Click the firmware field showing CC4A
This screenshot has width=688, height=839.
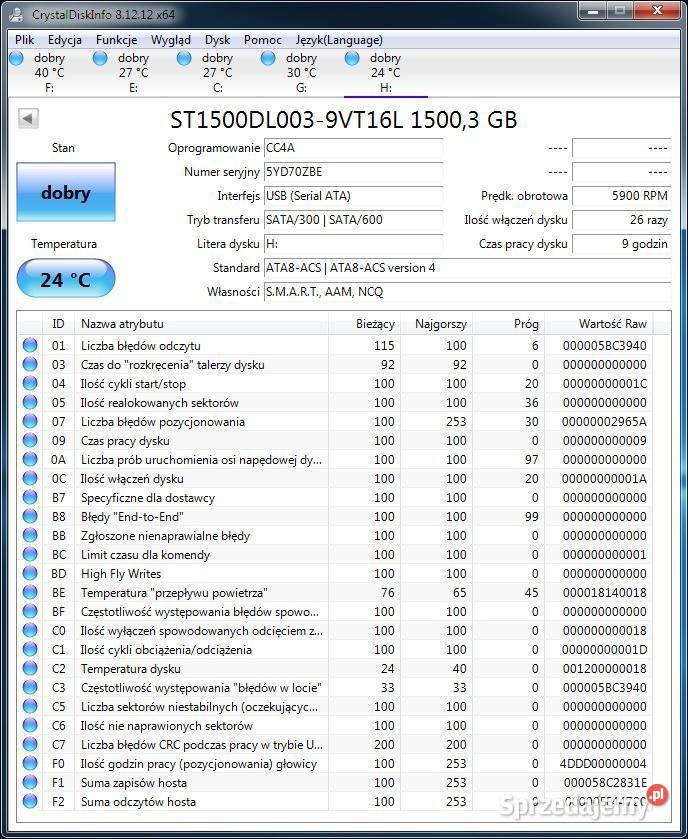(x=353, y=148)
